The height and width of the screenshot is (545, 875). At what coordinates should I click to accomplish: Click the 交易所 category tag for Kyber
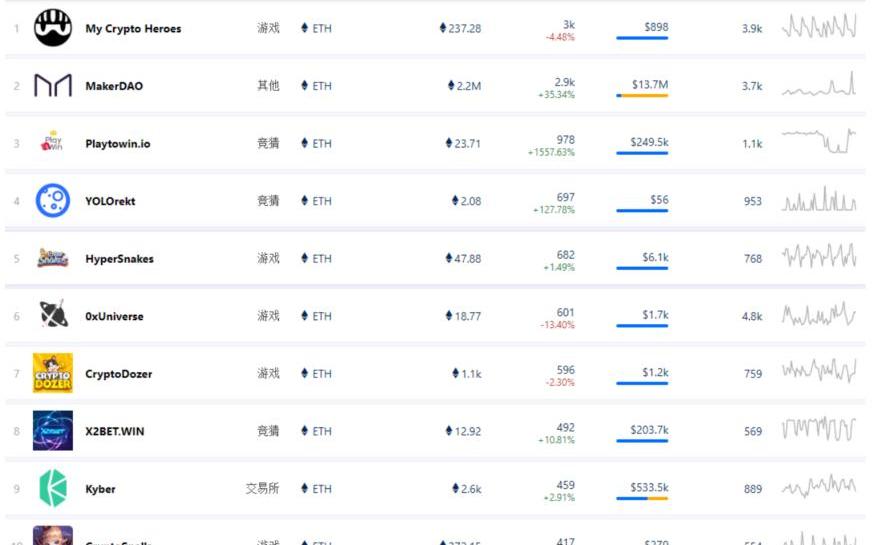[262, 489]
